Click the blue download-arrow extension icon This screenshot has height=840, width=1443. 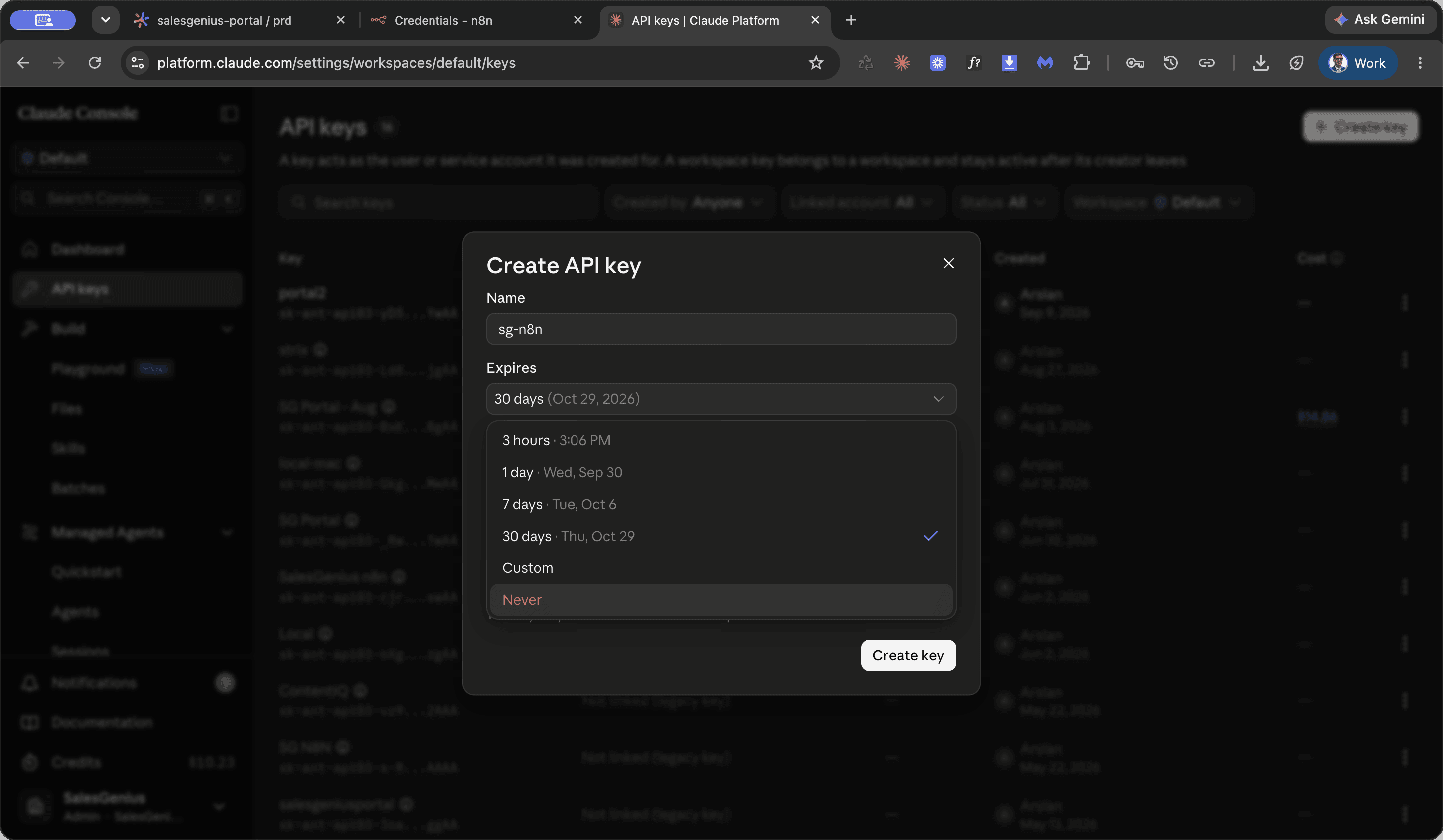coord(1009,62)
